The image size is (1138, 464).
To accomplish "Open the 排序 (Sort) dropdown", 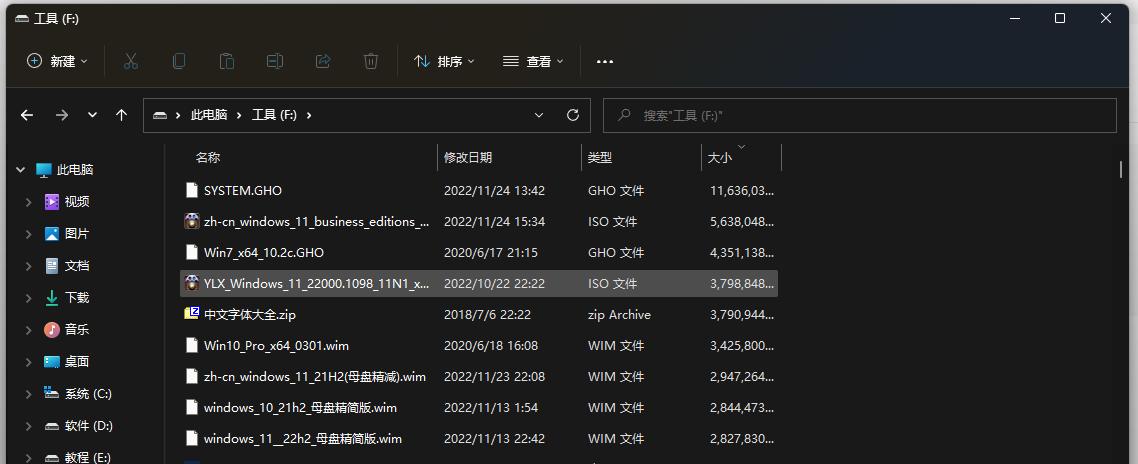I will point(444,62).
